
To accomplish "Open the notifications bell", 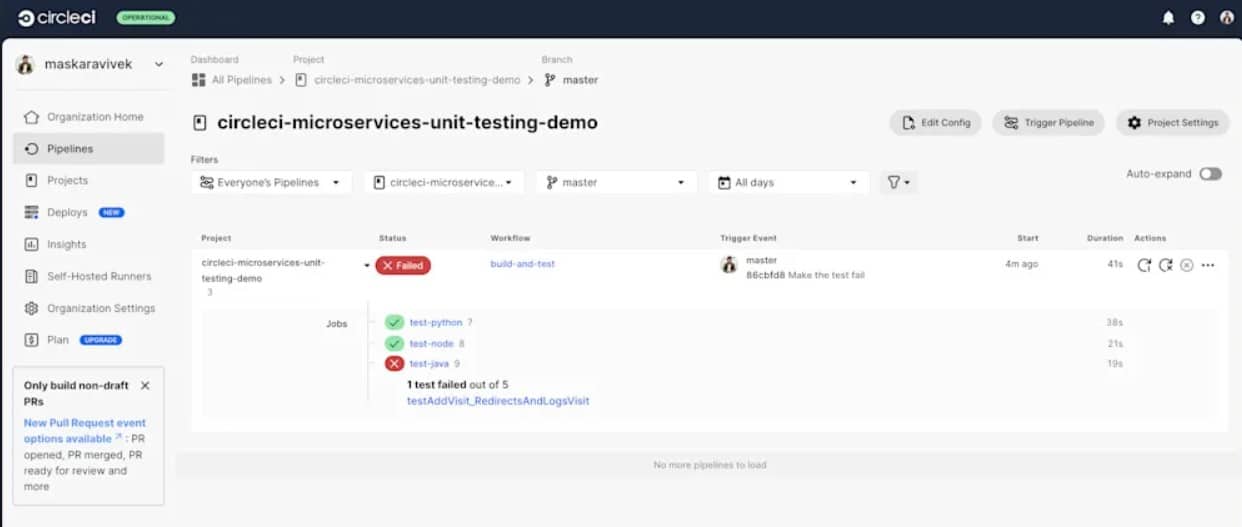I will [x=1168, y=18].
